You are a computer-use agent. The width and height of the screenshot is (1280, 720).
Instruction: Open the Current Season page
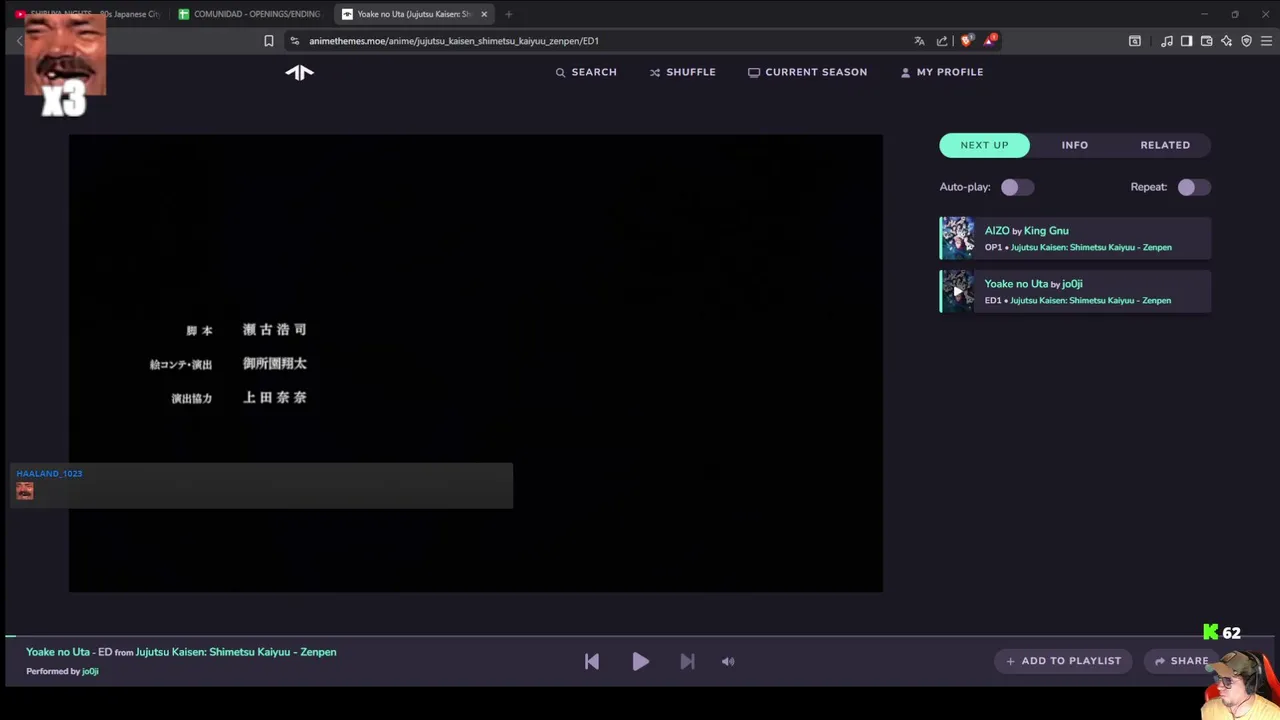coord(807,72)
